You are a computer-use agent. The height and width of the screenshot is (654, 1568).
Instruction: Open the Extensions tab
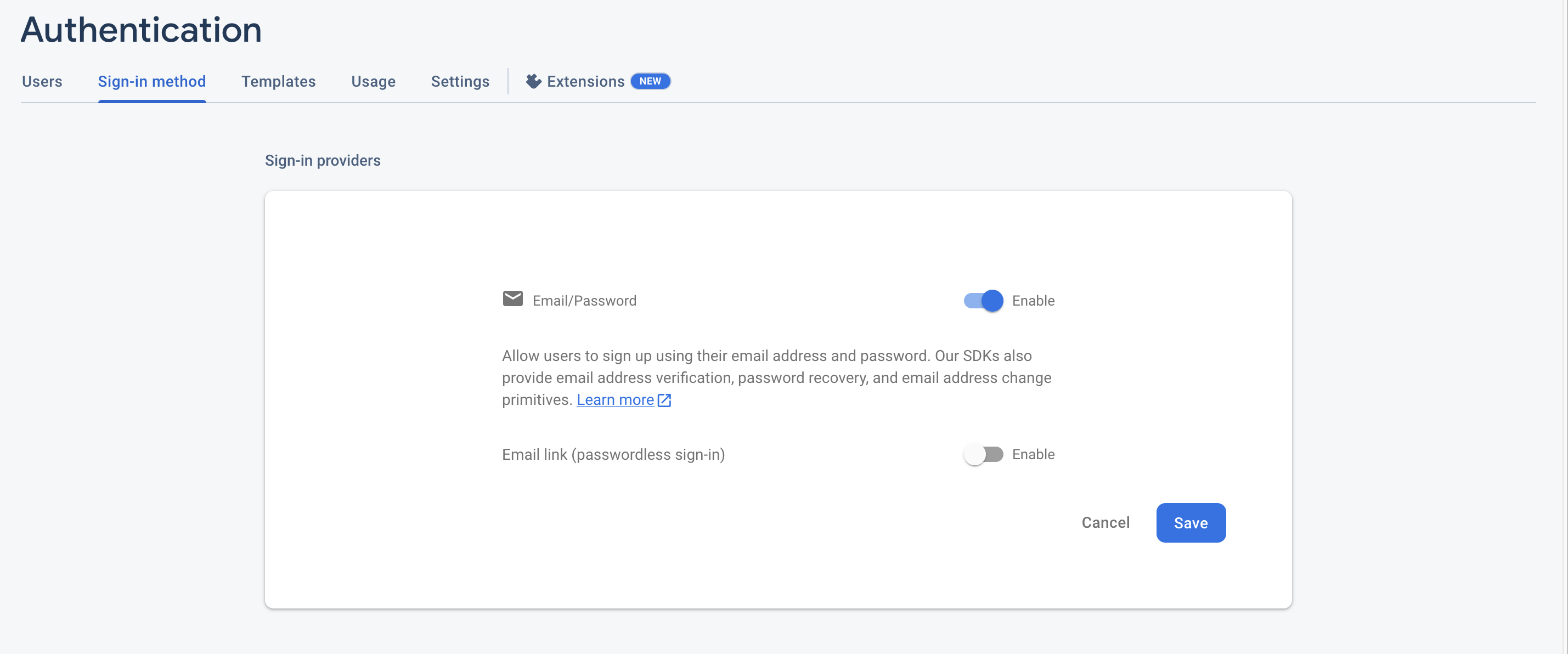(598, 82)
